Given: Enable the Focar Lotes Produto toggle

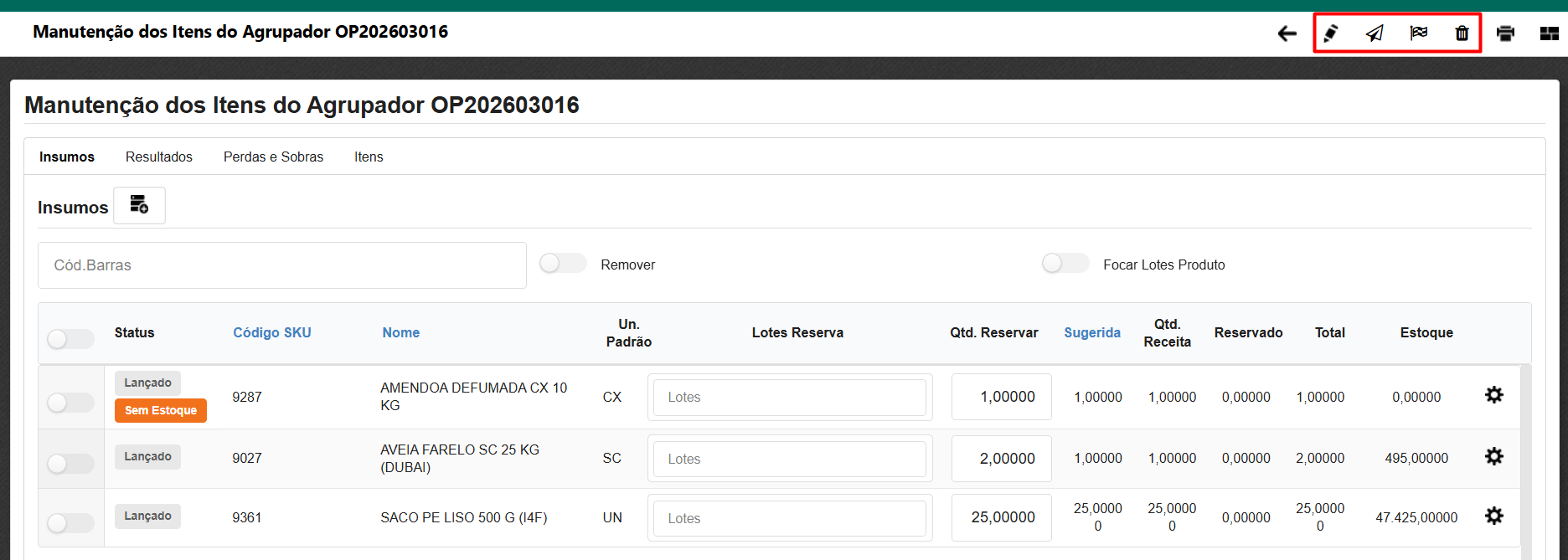Looking at the screenshot, I should tap(1065, 265).
